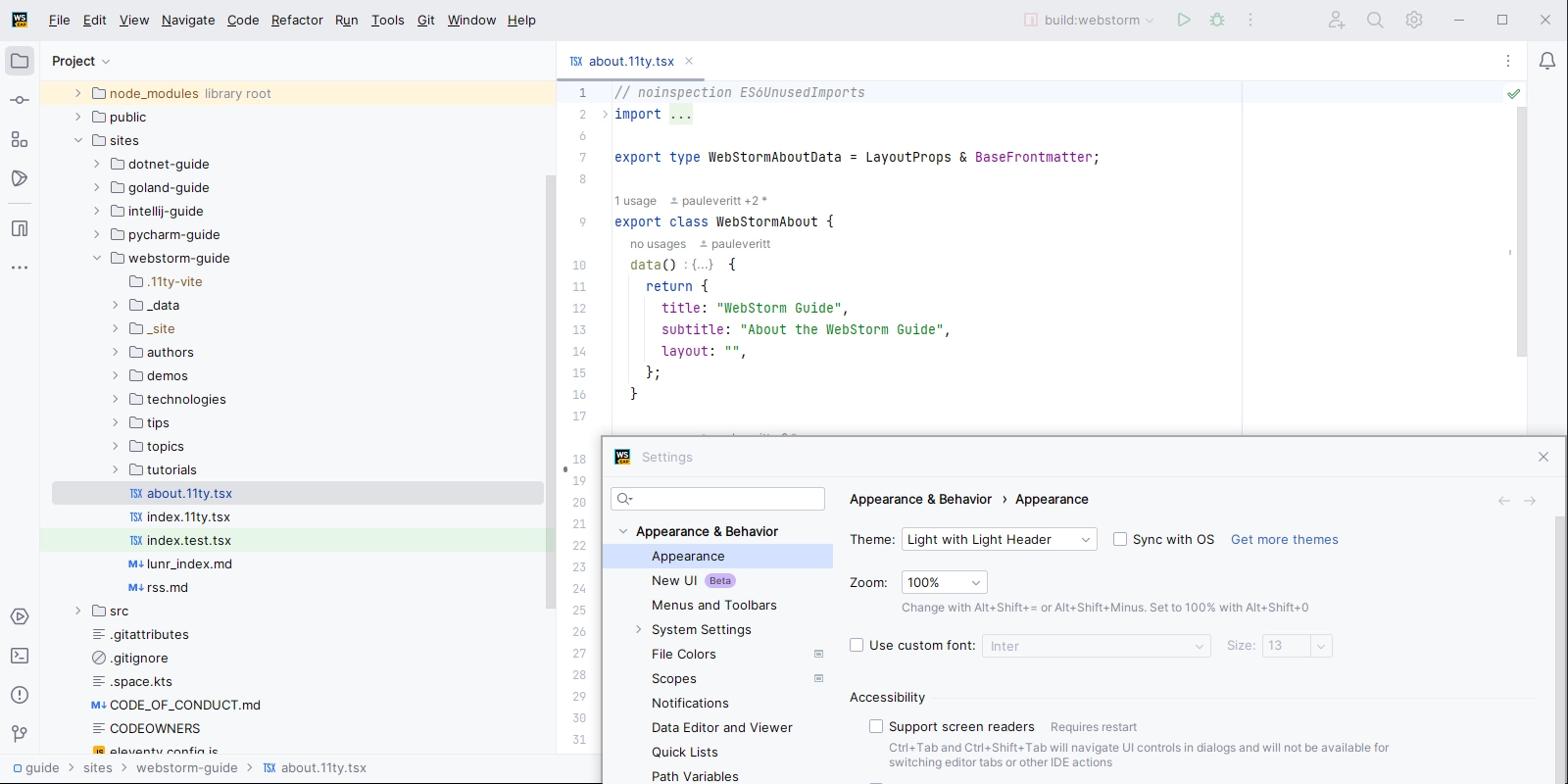The width and height of the screenshot is (1568, 784).
Task: Click webstorm-guide in breadcrumb bar
Action: click(x=186, y=767)
